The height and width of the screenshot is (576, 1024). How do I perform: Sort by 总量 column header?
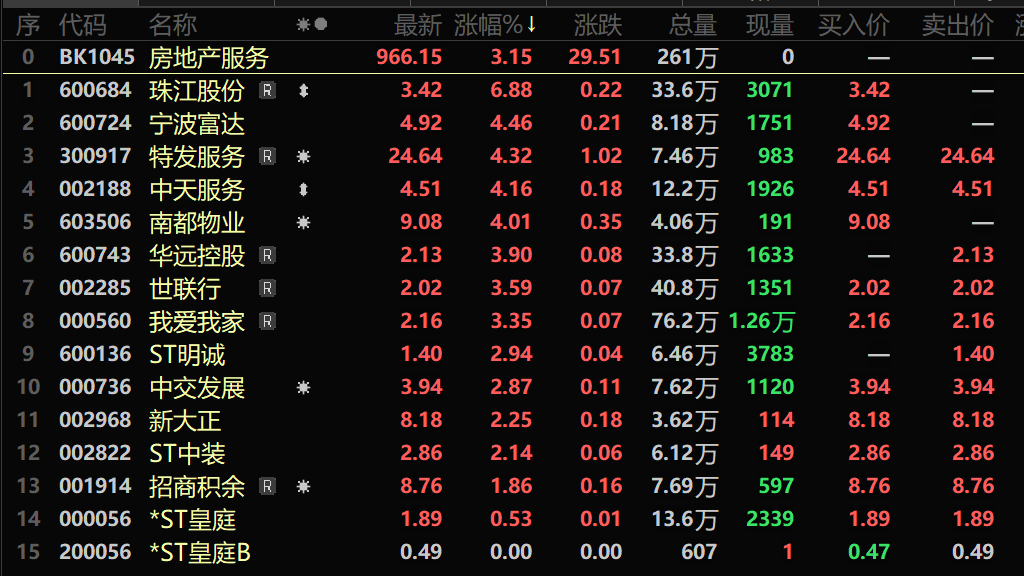(x=693, y=25)
